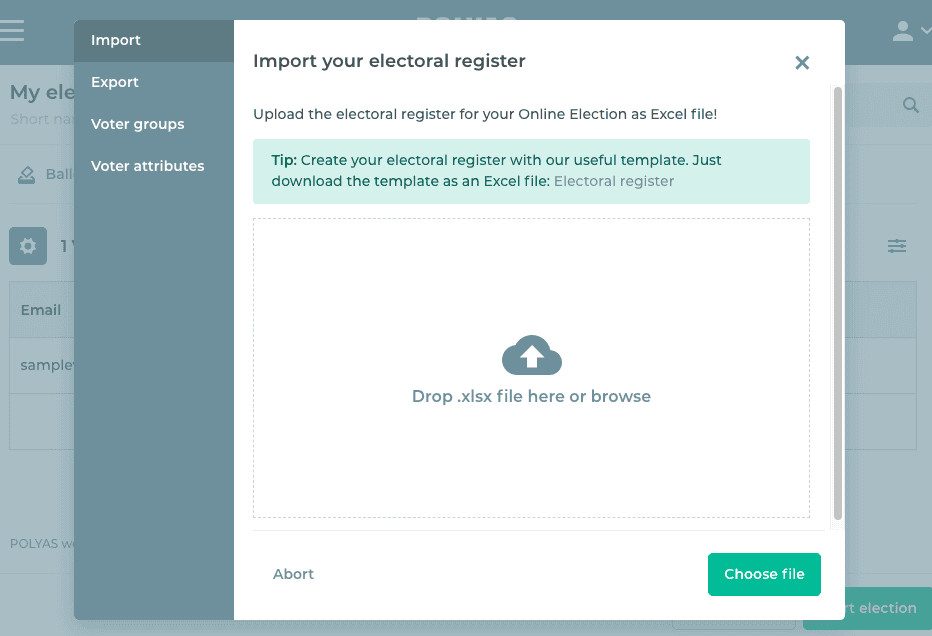Click the 'Drop .xlsx file here or browse' text

pos(531,396)
